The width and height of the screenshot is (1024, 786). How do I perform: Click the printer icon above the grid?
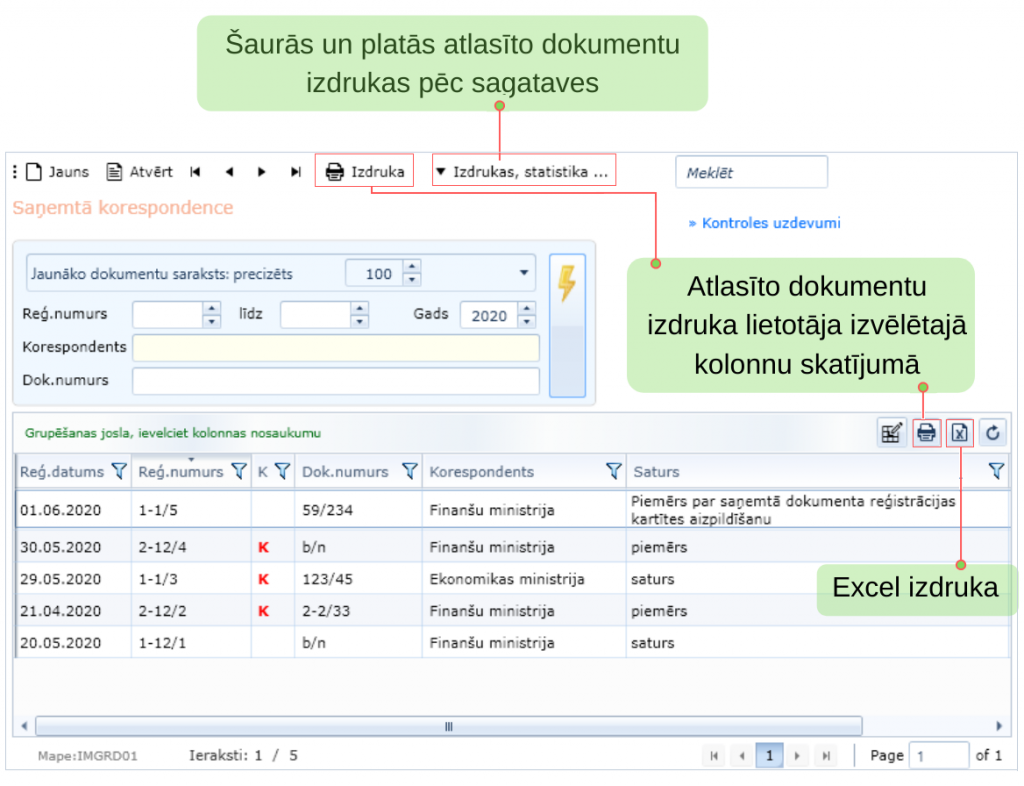[926, 433]
